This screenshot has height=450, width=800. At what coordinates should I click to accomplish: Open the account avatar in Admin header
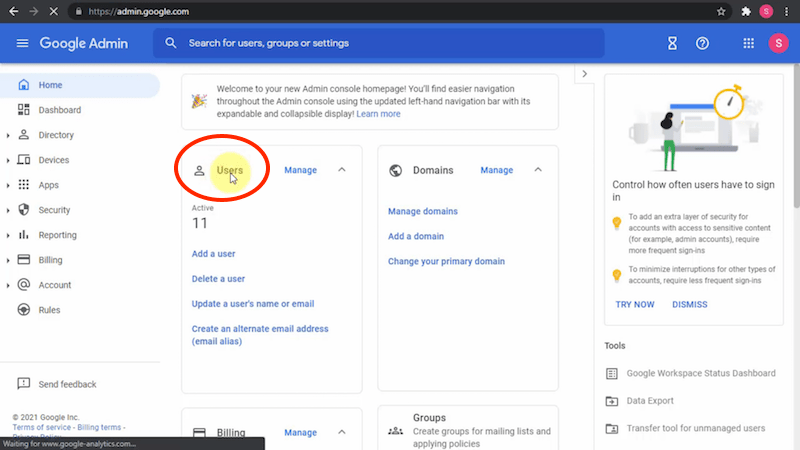779,43
